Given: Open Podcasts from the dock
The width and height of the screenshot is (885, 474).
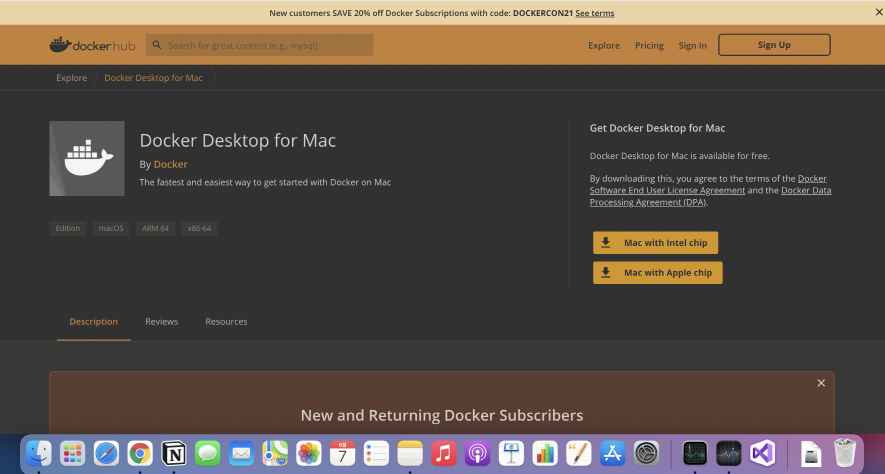Looking at the screenshot, I should pyautogui.click(x=477, y=453).
